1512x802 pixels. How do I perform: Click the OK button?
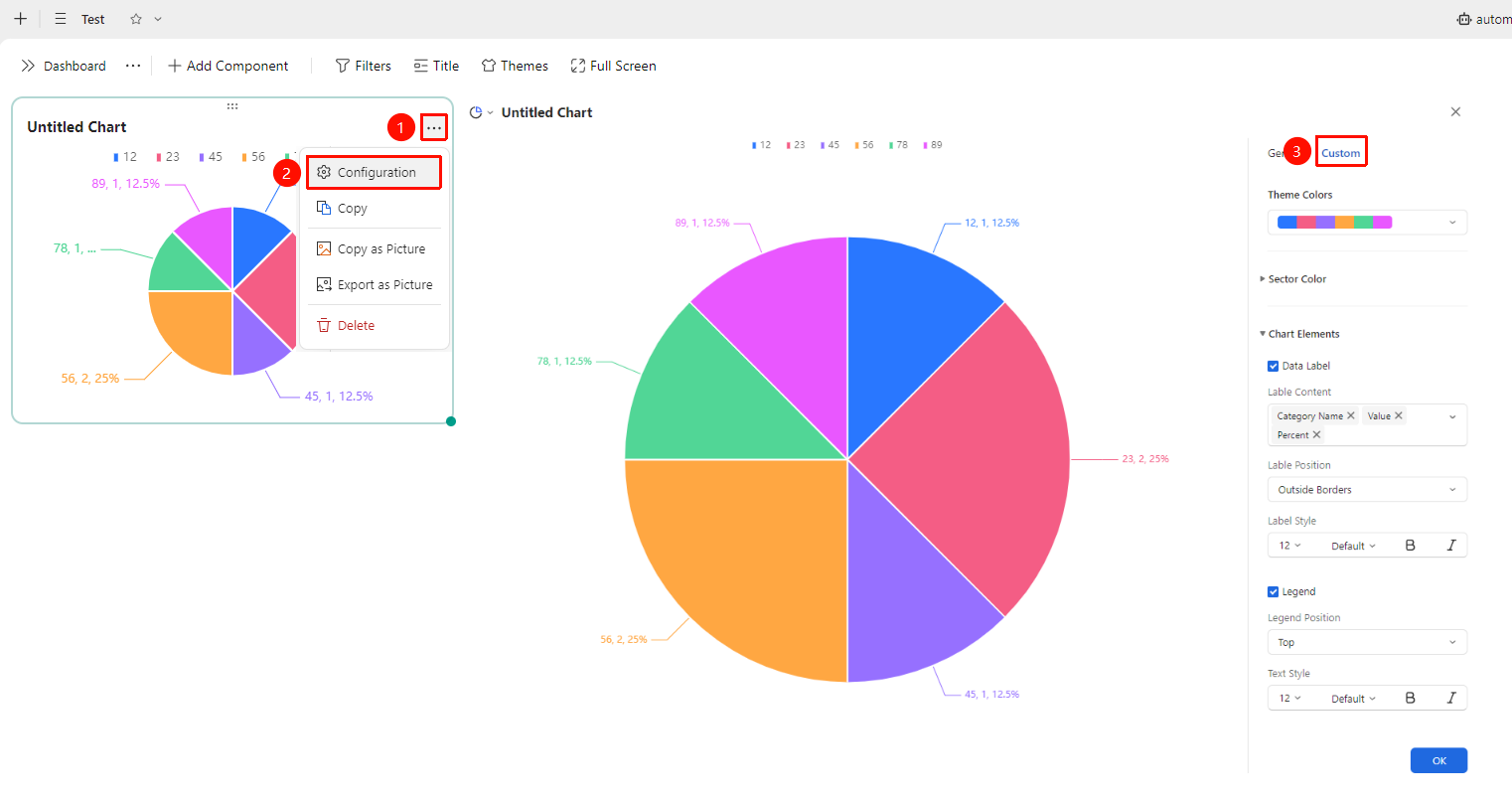(x=1438, y=760)
